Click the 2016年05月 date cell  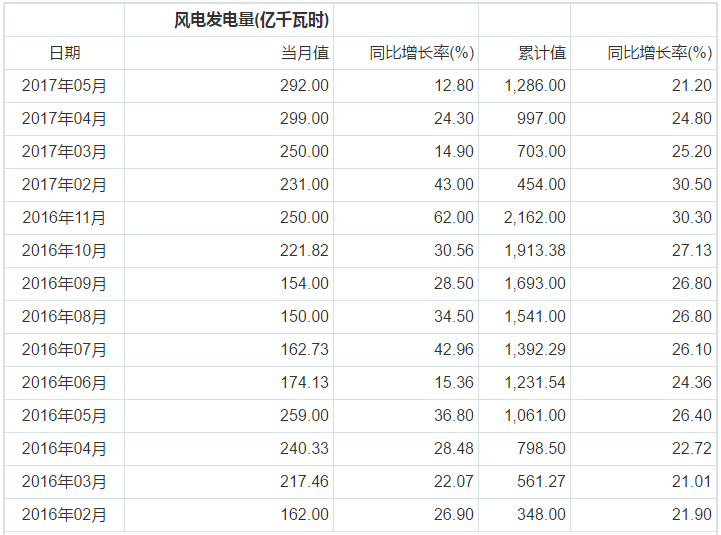(x=64, y=416)
